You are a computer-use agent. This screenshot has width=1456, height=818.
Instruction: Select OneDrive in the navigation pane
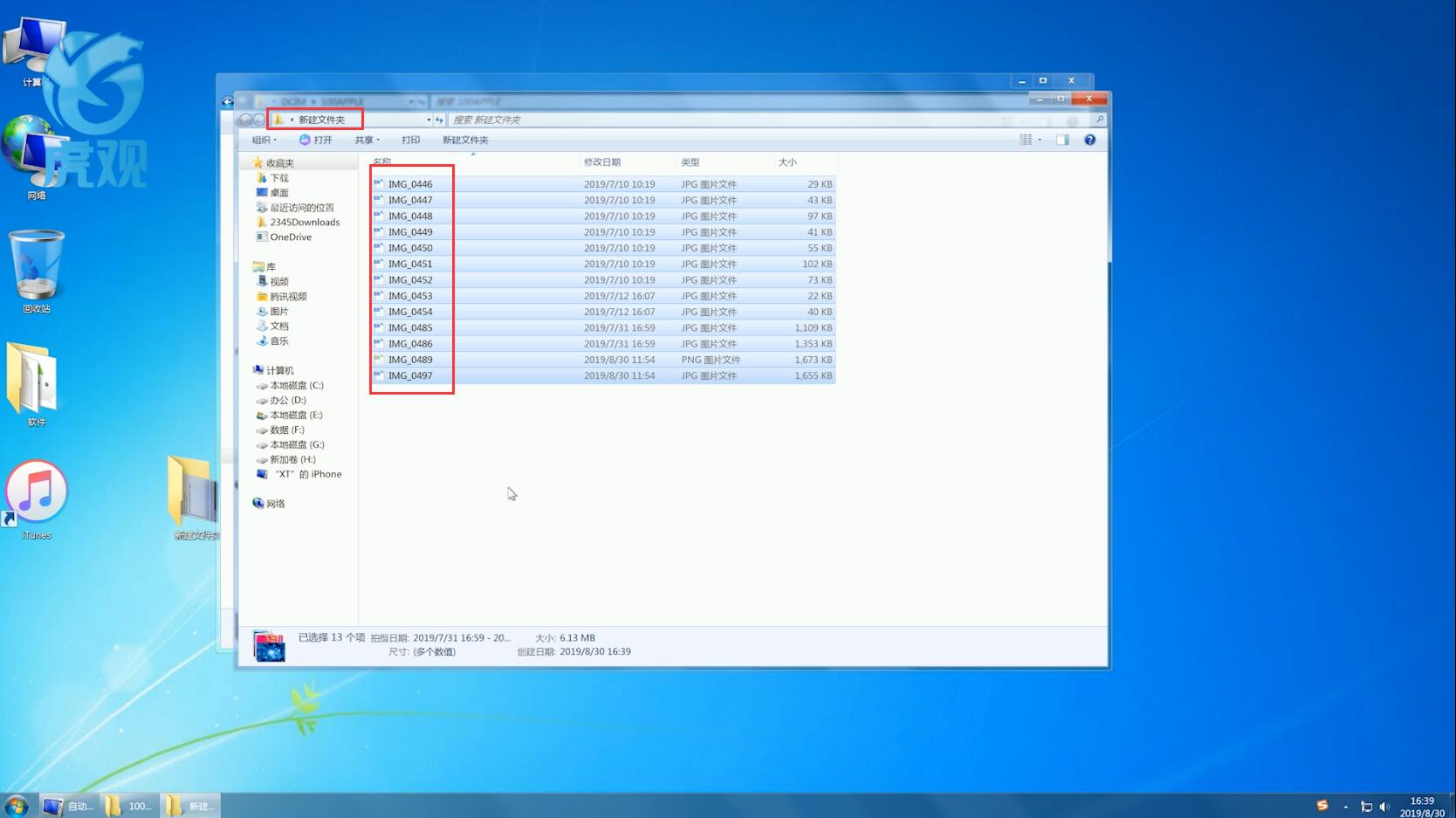291,237
